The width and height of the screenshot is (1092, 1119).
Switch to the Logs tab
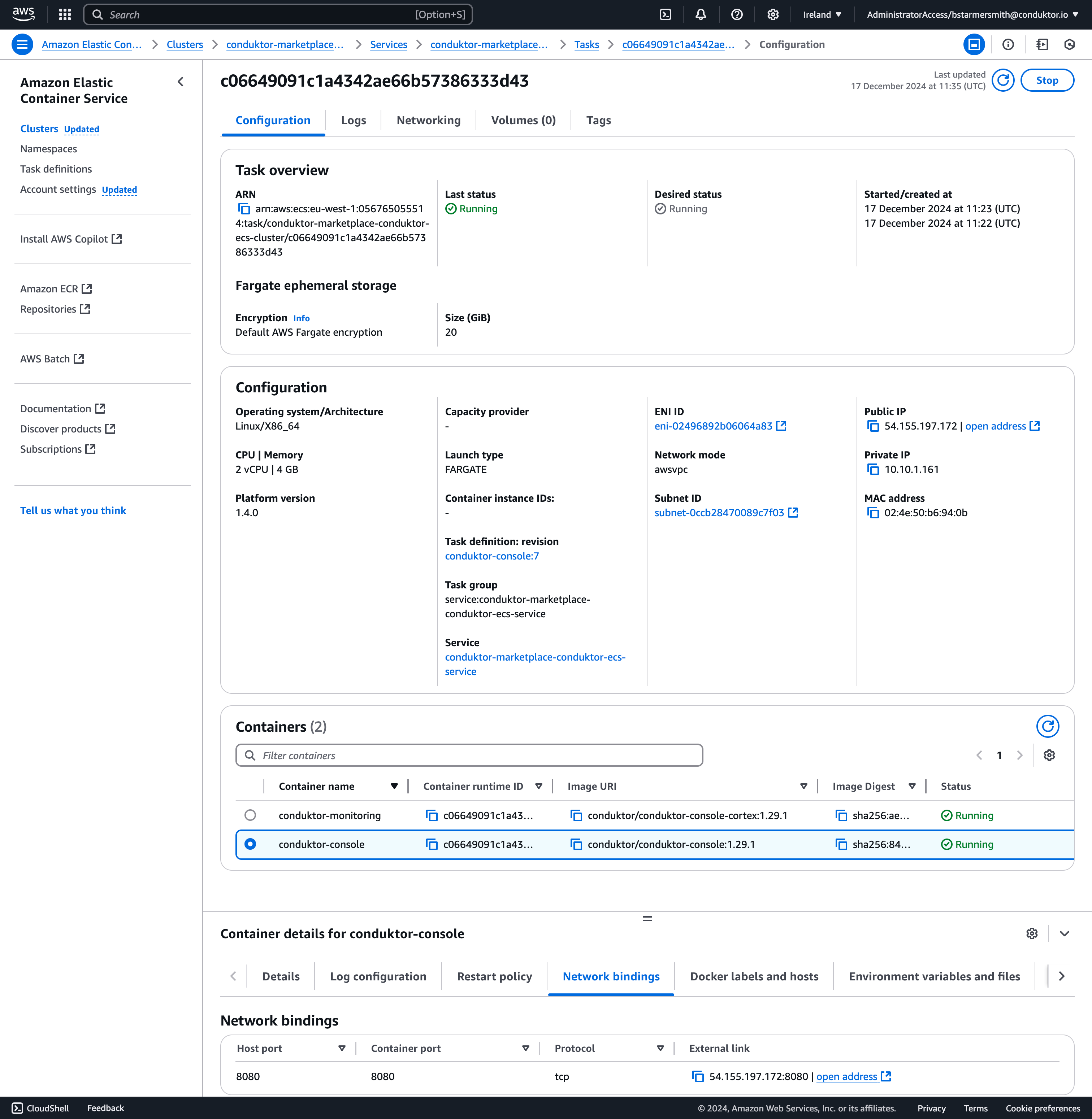pyautogui.click(x=353, y=120)
